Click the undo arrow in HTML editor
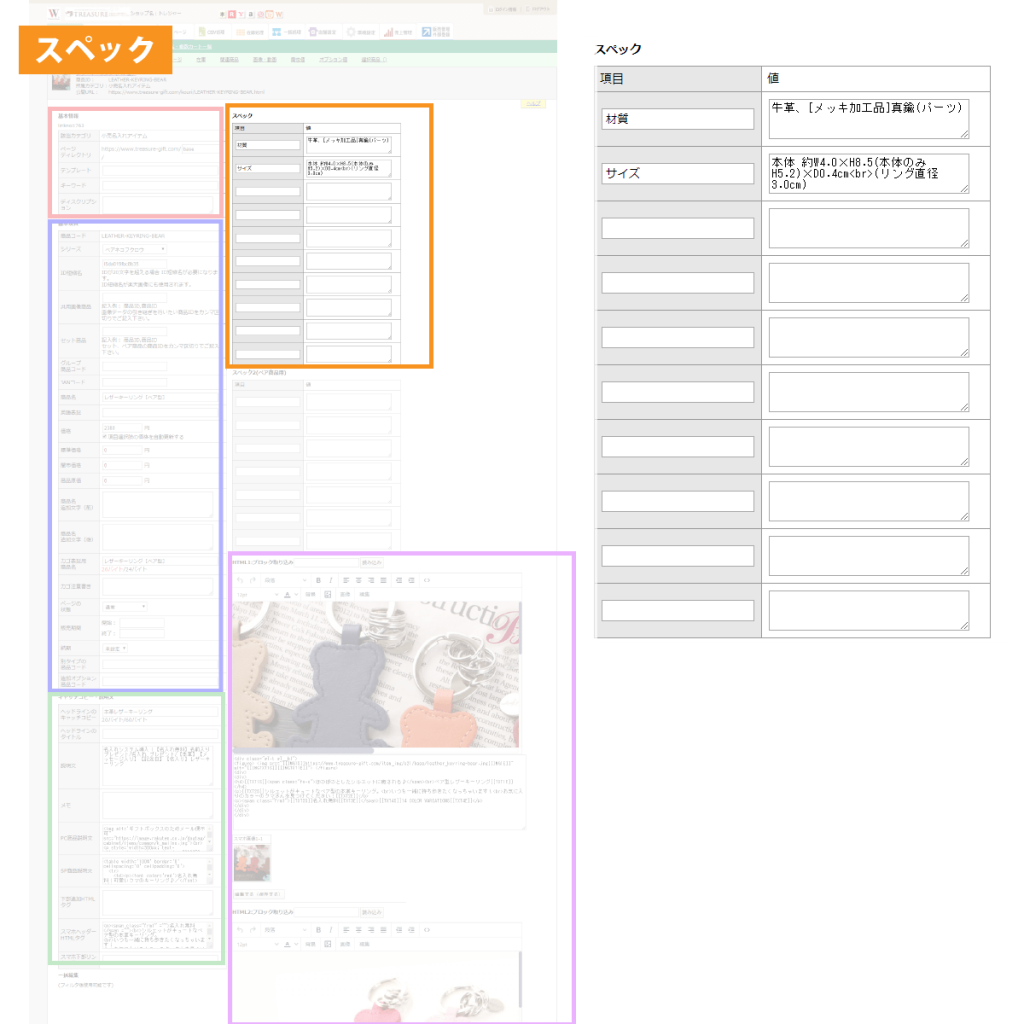1024x1024 pixels. pyautogui.click(x=239, y=580)
